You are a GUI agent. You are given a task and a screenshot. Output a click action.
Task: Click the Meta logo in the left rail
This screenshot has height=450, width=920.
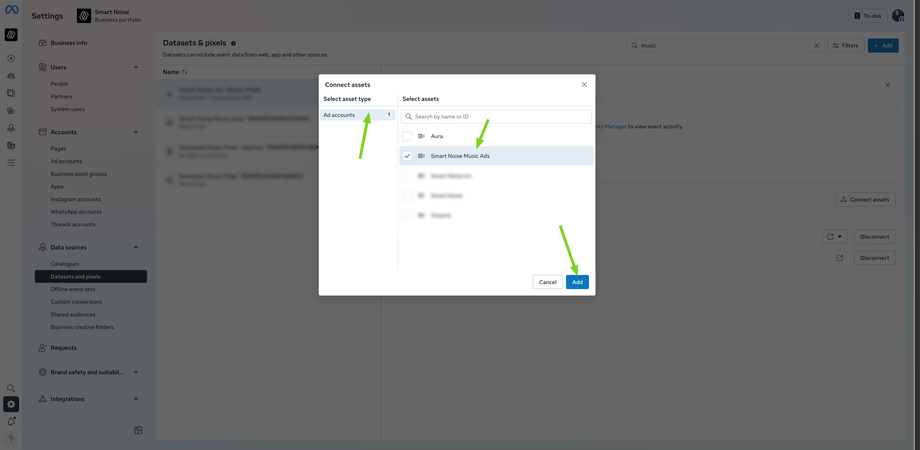11,10
